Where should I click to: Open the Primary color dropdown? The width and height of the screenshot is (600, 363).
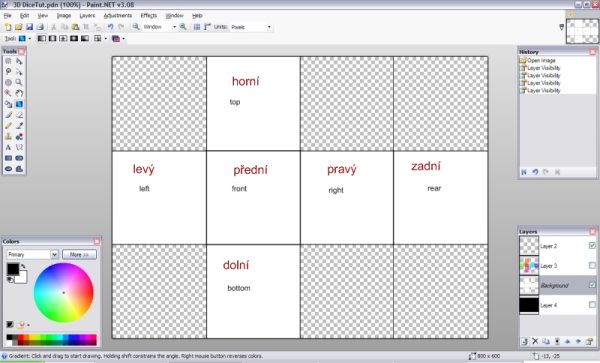(x=32, y=254)
